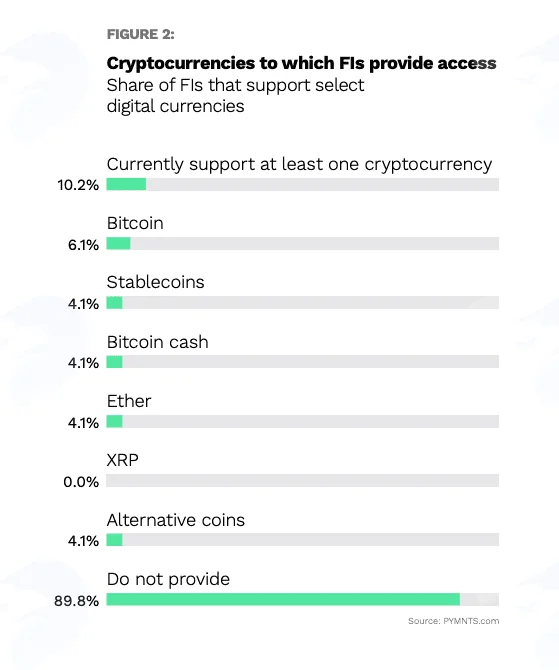Click the chart title 'Cryptocurrencies to which FIs provide access'

coord(301,63)
